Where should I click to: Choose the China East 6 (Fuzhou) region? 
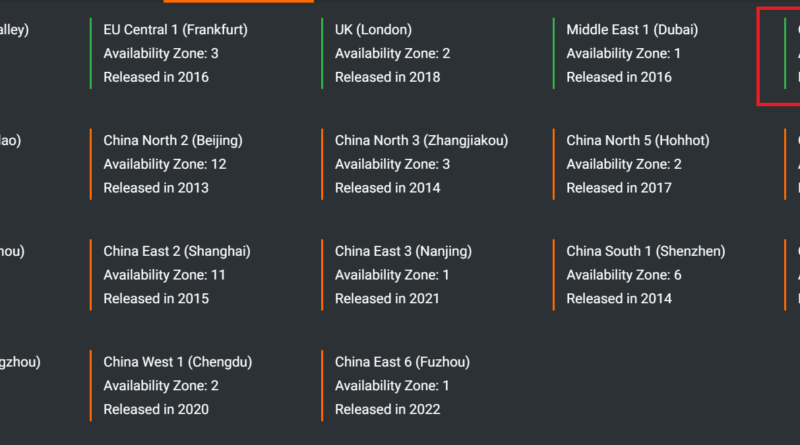pyautogui.click(x=402, y=363)
